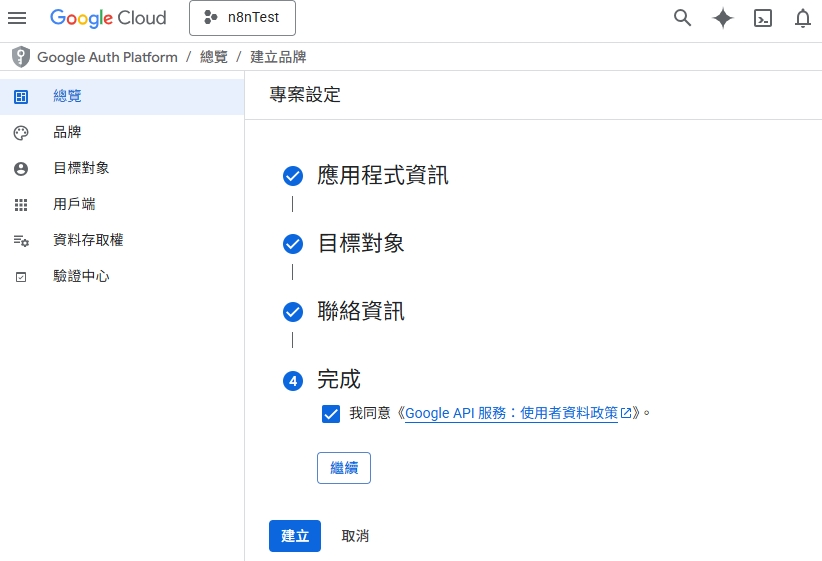Select 用戶端 in the sidebar

[x=122, y=204]
